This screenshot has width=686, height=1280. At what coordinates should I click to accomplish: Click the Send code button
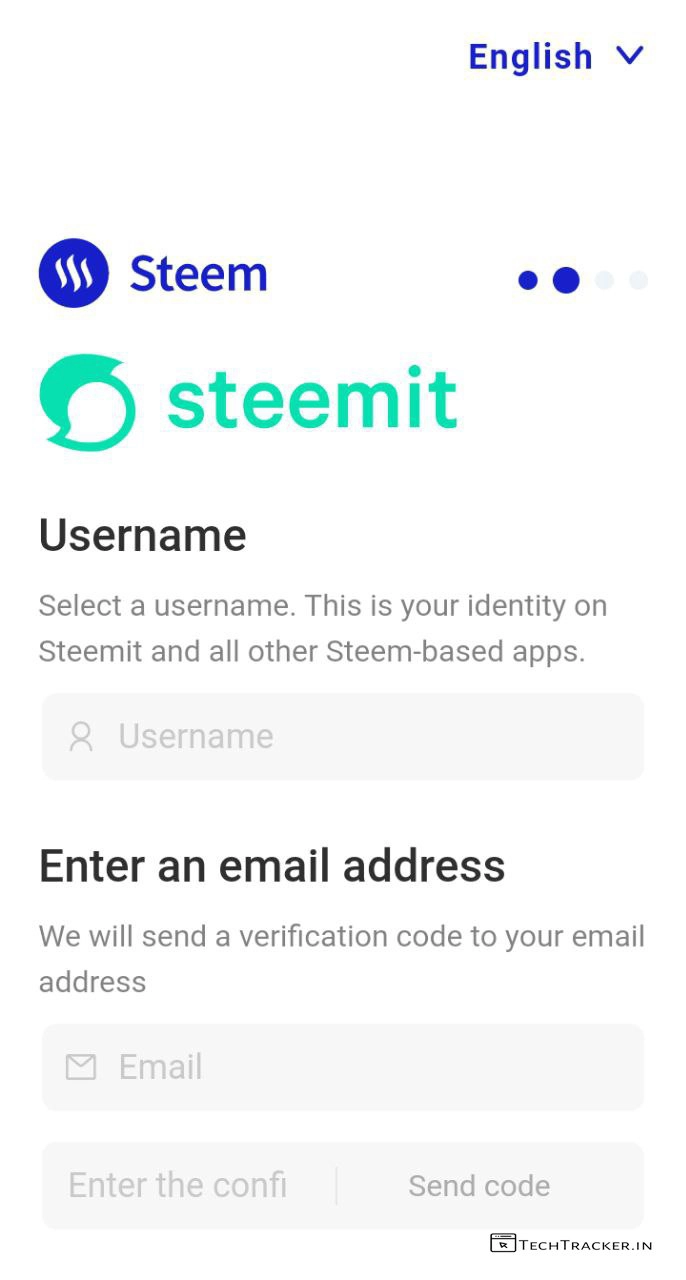[479, 1186]
